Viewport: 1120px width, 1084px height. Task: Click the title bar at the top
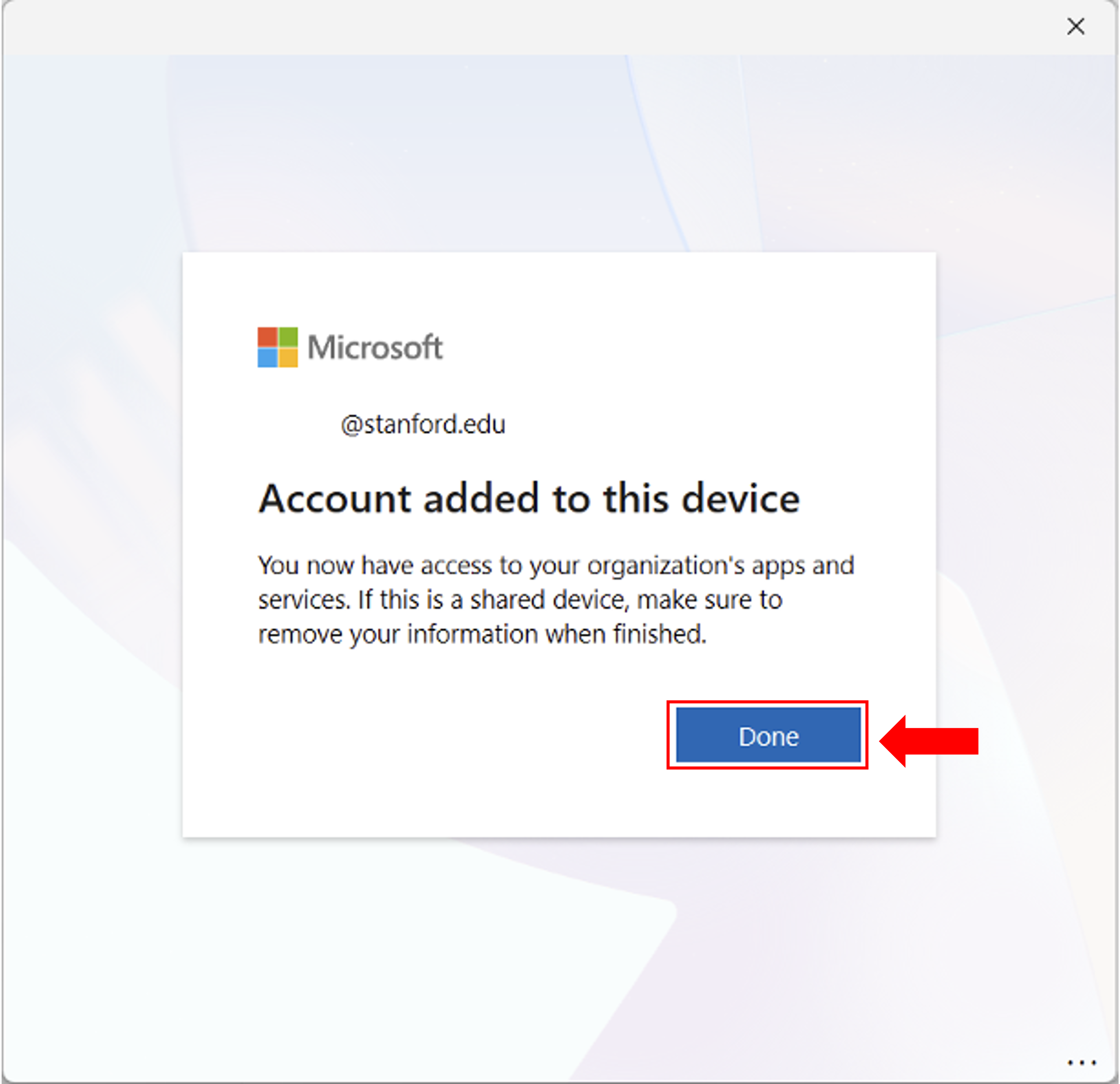click(x=514, y=26)
